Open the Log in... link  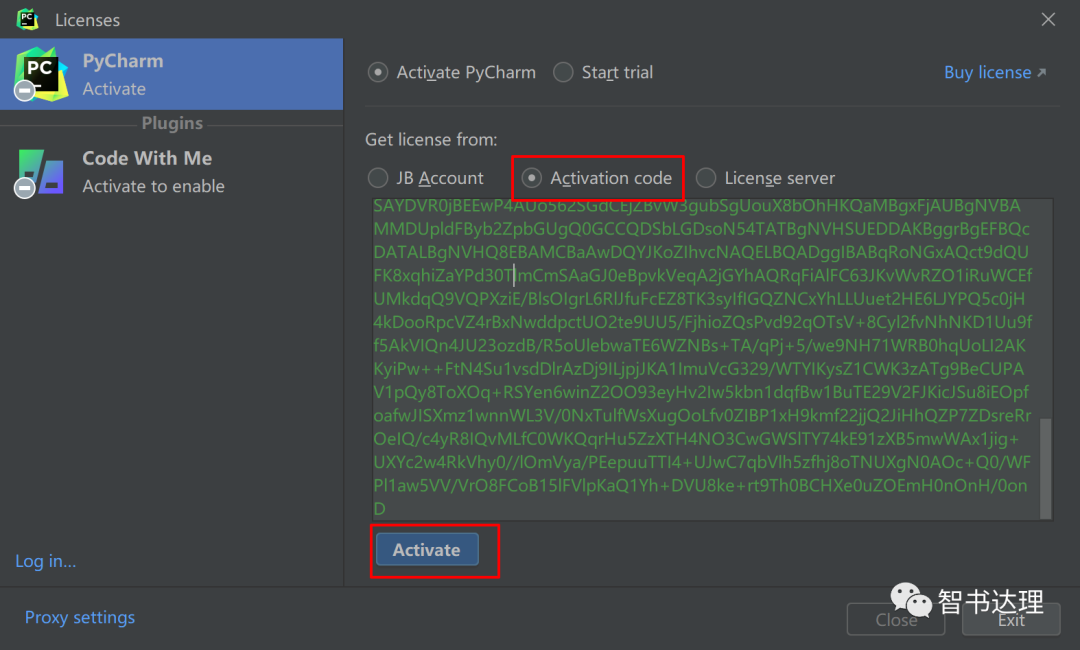(x=45, y=561)
